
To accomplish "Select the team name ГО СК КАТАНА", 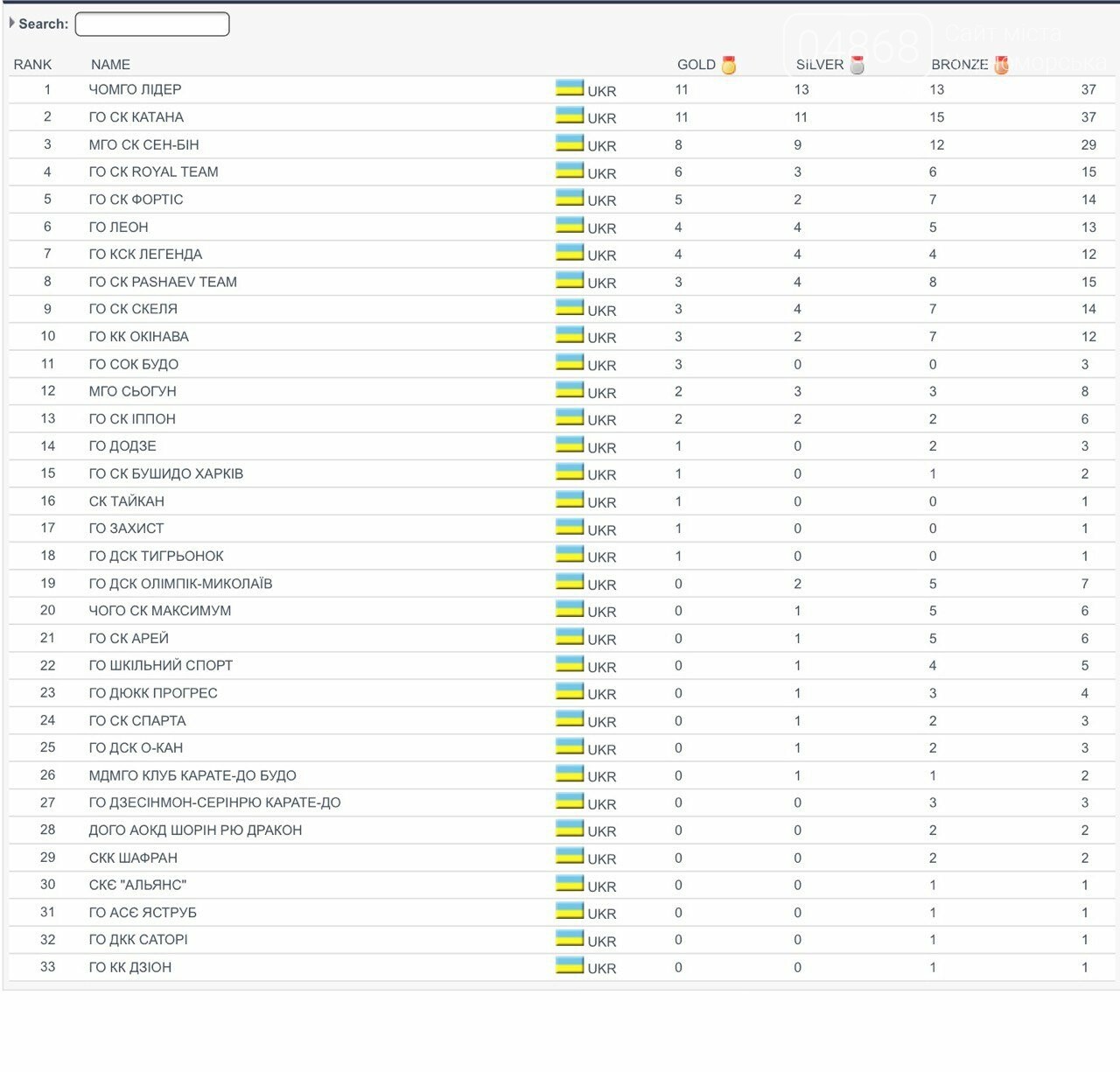I will coord(136,117).
